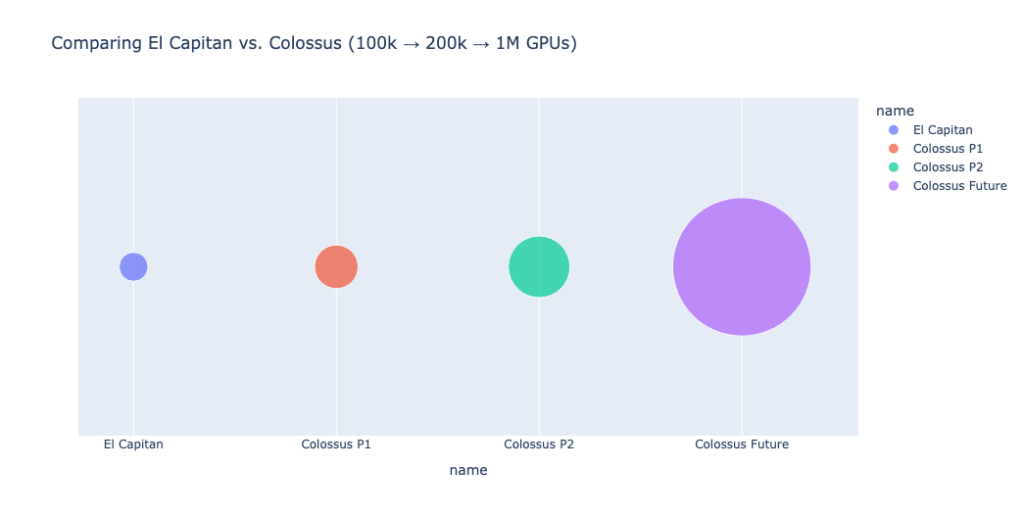Toggle Colossus P2 legend label text
This screenshot has height=514, width=1024.
(x=948, y=167)
